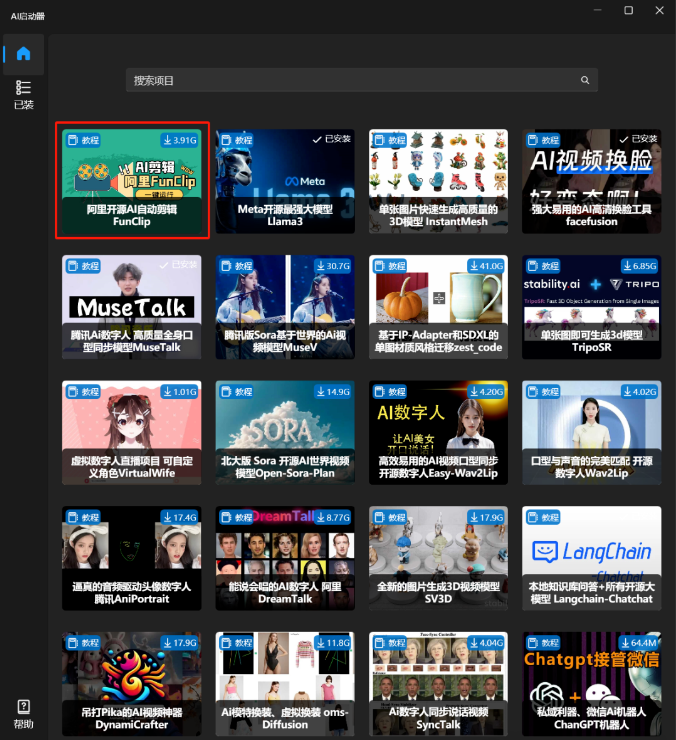Download DynamiCrafter via the 17.9G badge
Image resolution: width=676 pixels, height=740 pixels.
[x=179, y=643]
